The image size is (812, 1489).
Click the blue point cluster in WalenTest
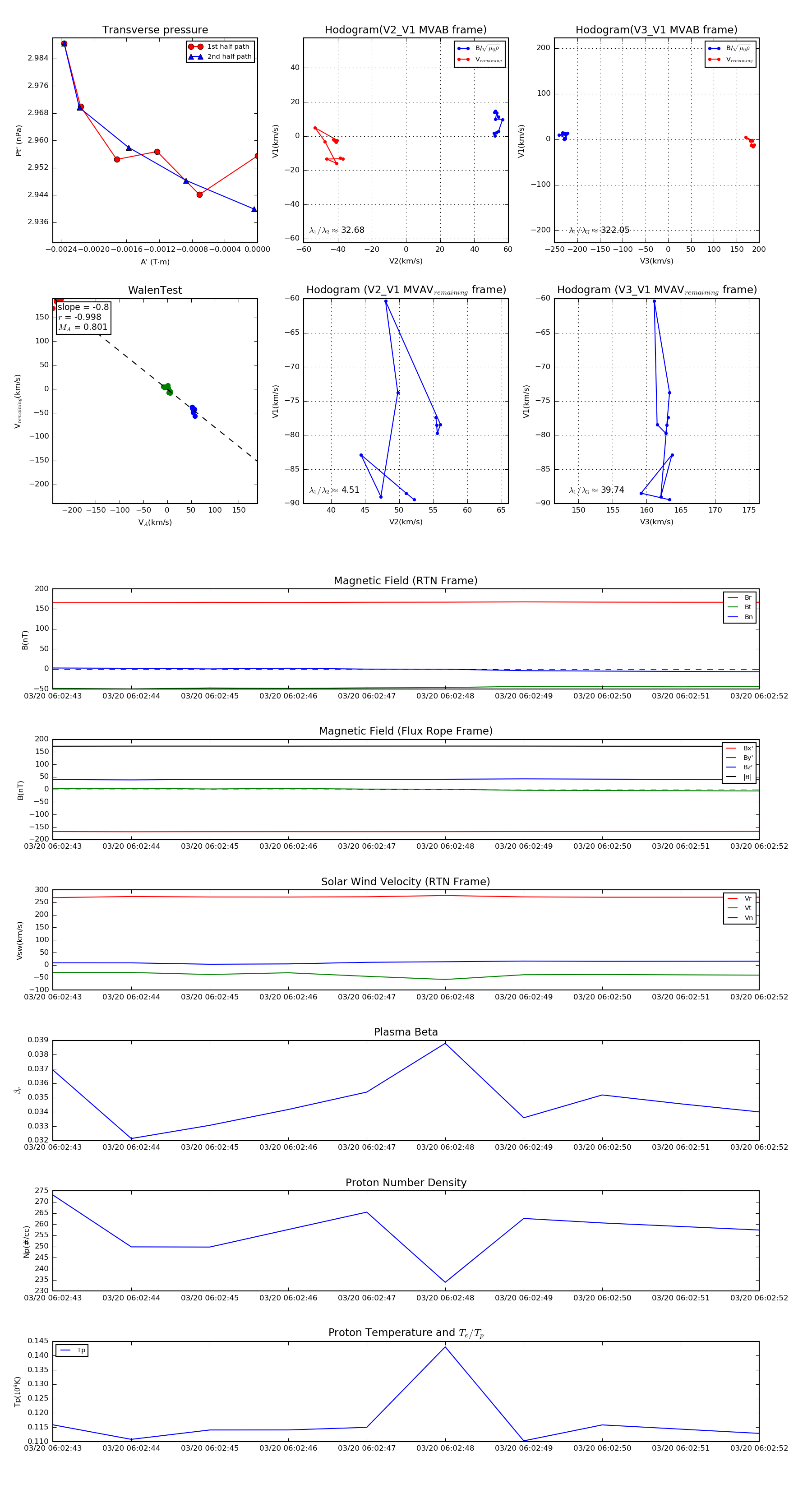[x=194, y=411]
